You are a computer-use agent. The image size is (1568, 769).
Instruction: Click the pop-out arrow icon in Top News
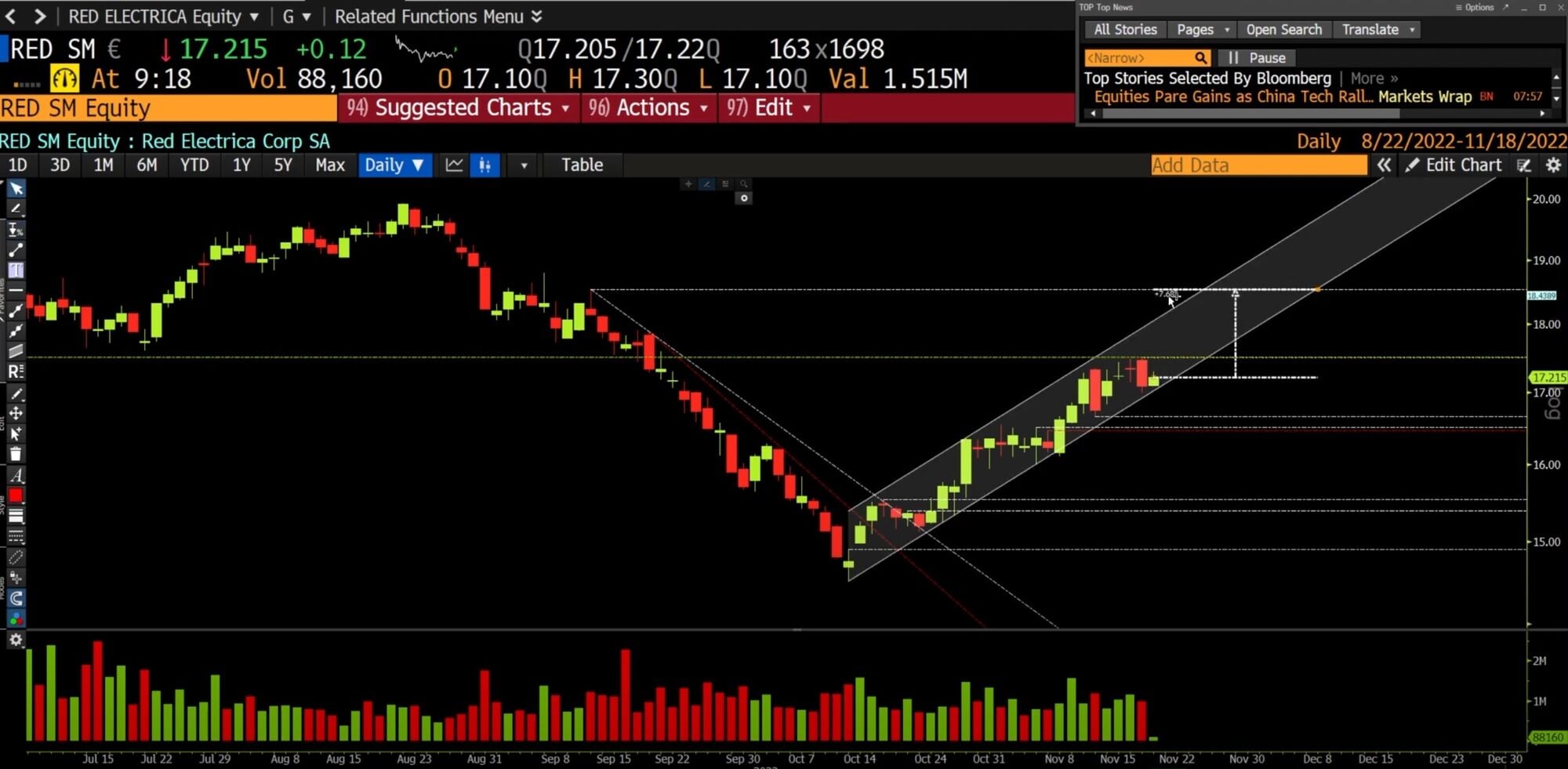1505,7
